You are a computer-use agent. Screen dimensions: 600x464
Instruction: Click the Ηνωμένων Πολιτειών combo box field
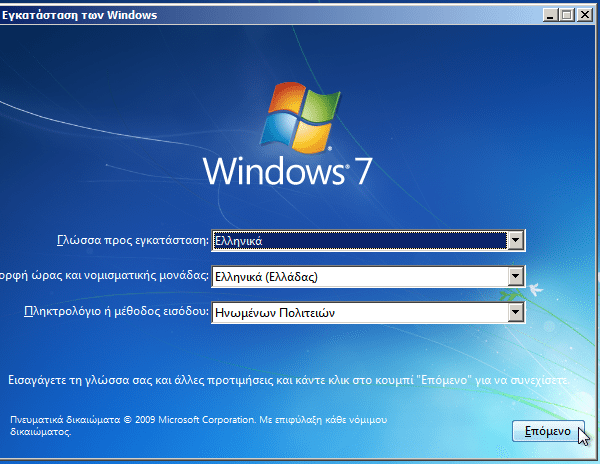368,313
